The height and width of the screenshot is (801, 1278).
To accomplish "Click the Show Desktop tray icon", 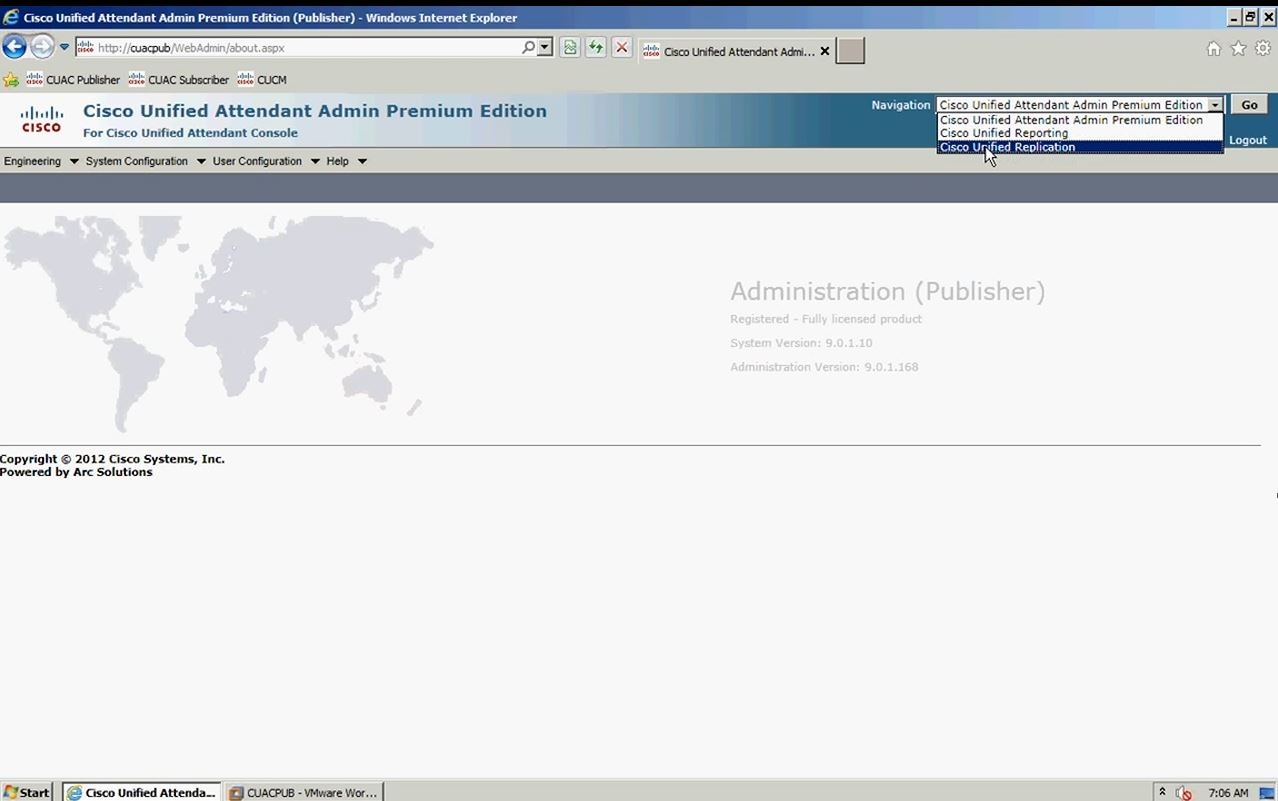I will point(1267,793).
